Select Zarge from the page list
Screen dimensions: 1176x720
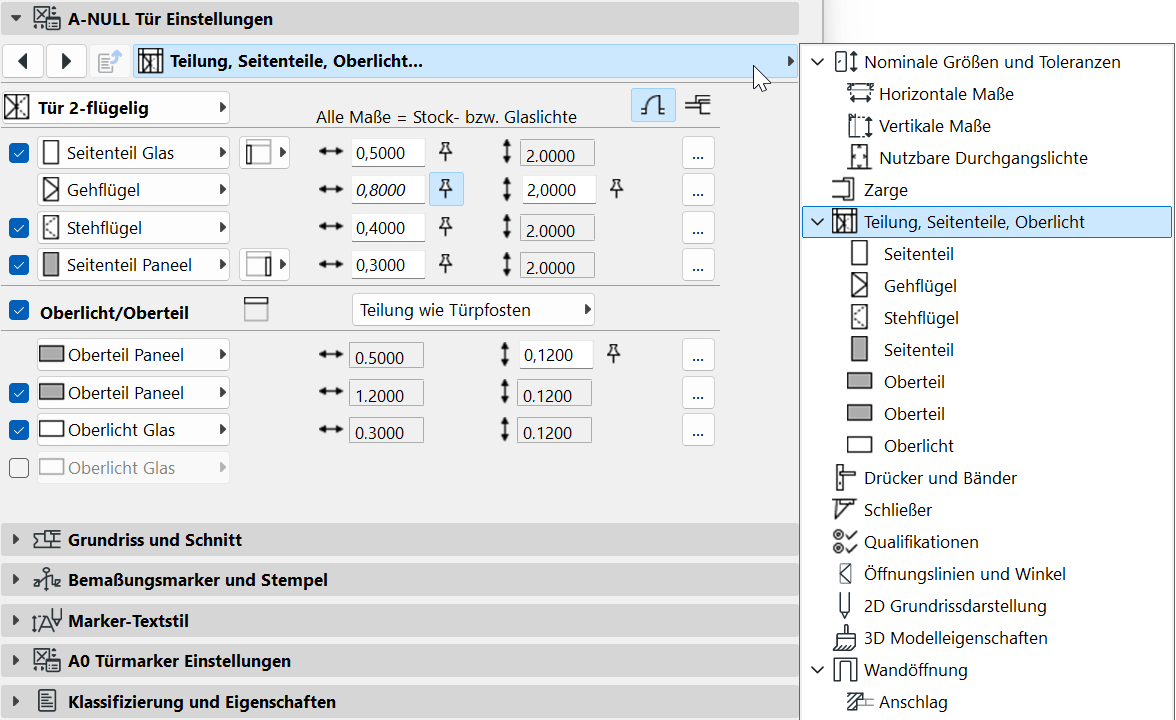point(885,190)
